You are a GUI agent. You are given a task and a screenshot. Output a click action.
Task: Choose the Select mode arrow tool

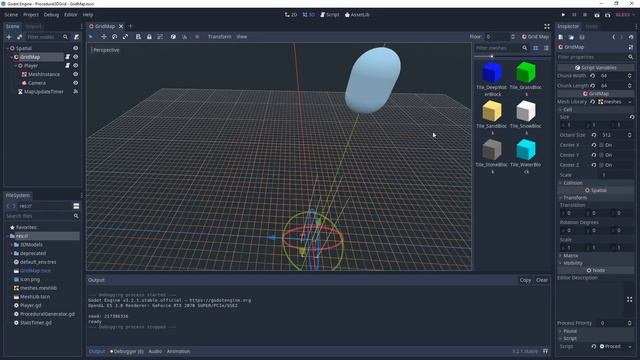pos(91,37)
